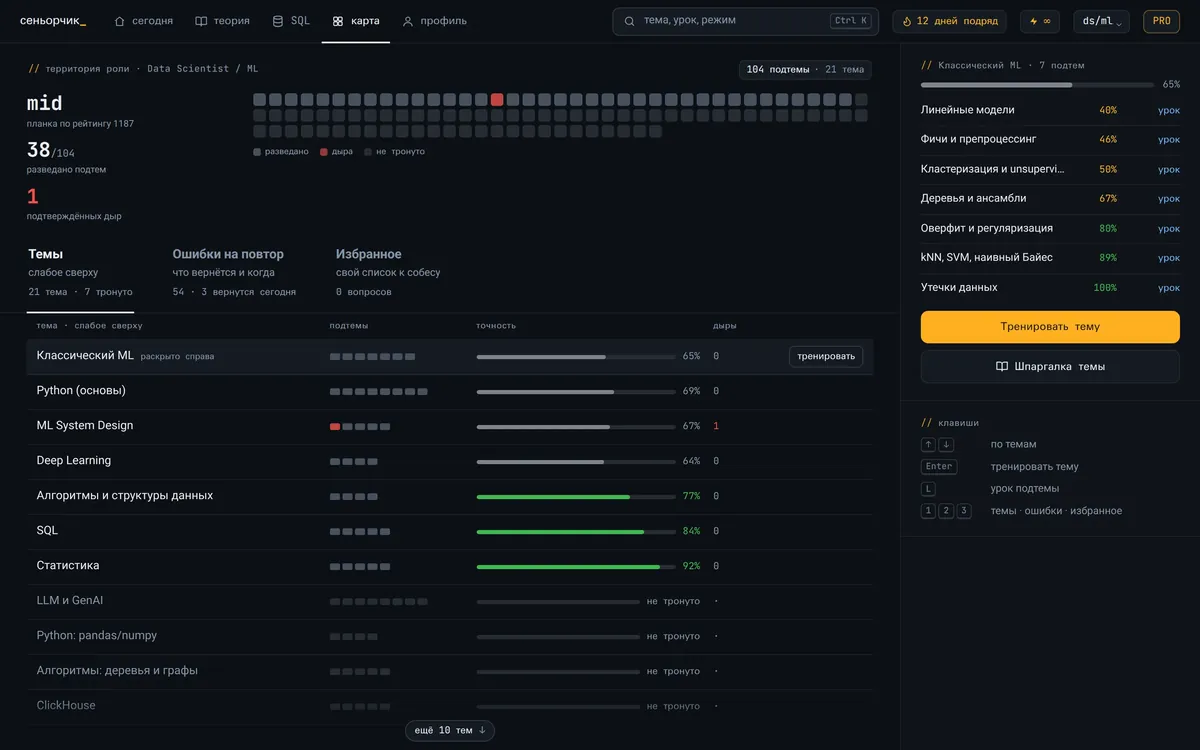
Task: Switch to the Избранное tab
Action: point(388,273)
